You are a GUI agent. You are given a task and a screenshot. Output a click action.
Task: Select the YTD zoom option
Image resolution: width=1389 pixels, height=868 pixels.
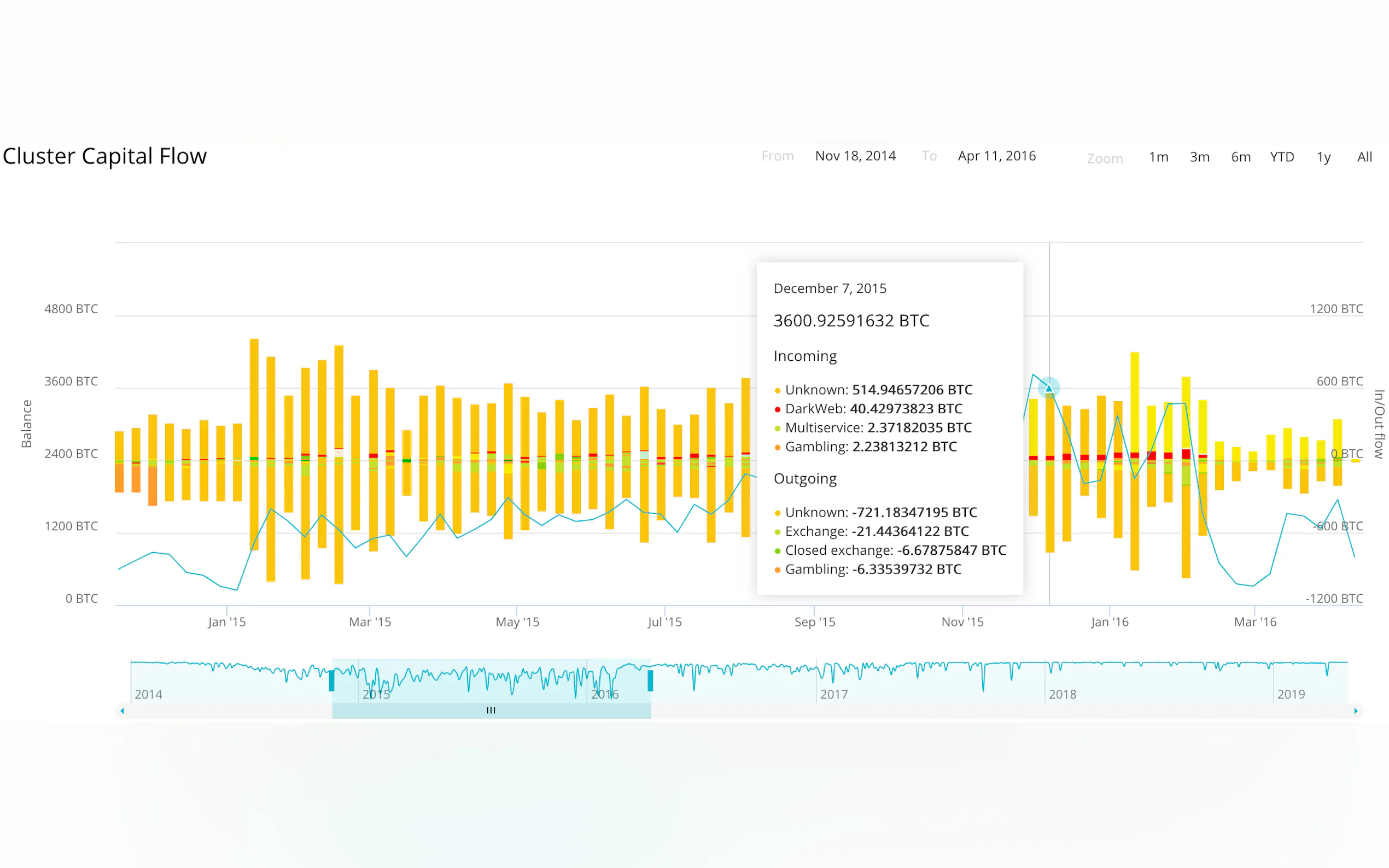click(x=1282, y=157)
